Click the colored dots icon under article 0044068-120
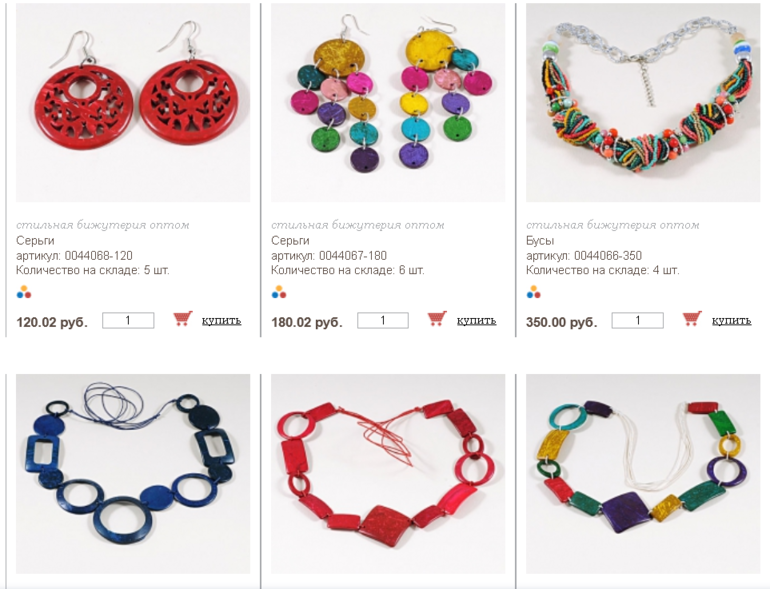This screenshot has height=589, width=770. [24, 292]
